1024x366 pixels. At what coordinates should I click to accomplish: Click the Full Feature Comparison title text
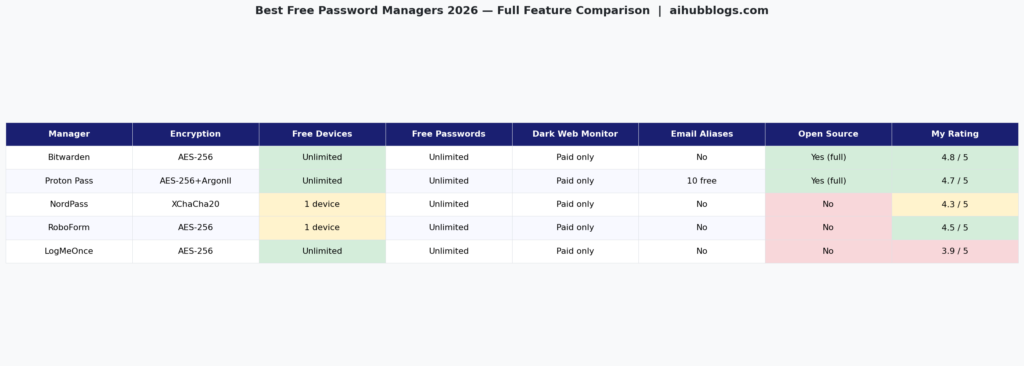(573, 10)
